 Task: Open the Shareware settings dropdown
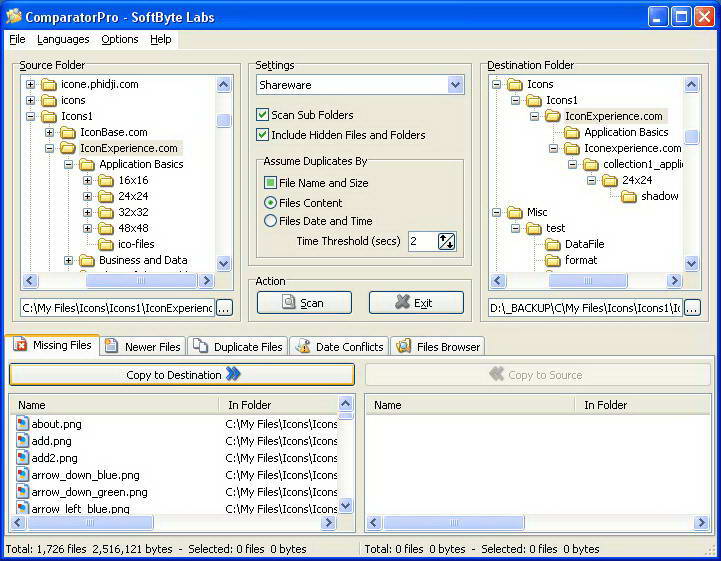point(455,85)
